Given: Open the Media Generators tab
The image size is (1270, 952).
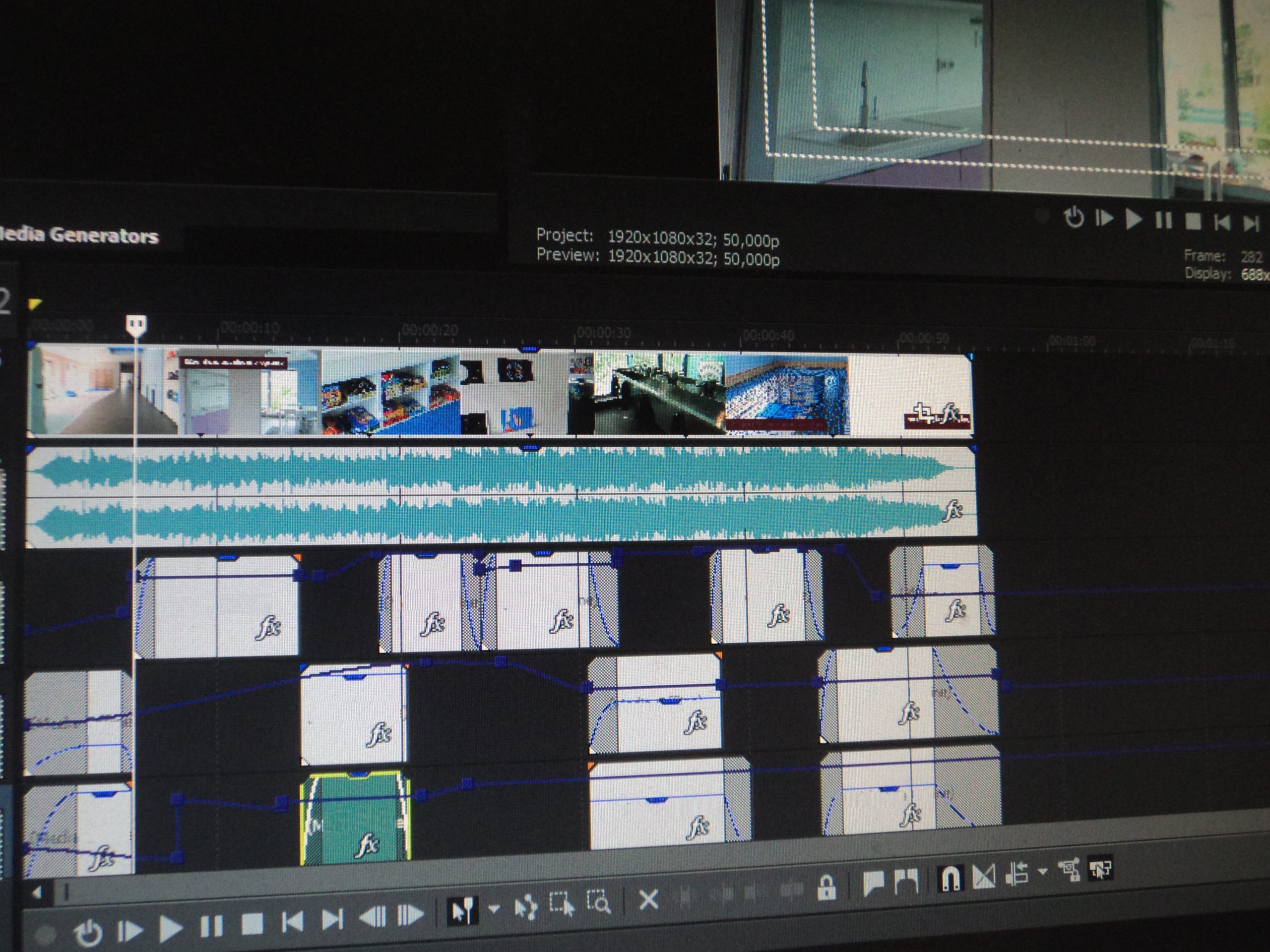Looking at the screenshot, I should (x=79, y=235).
